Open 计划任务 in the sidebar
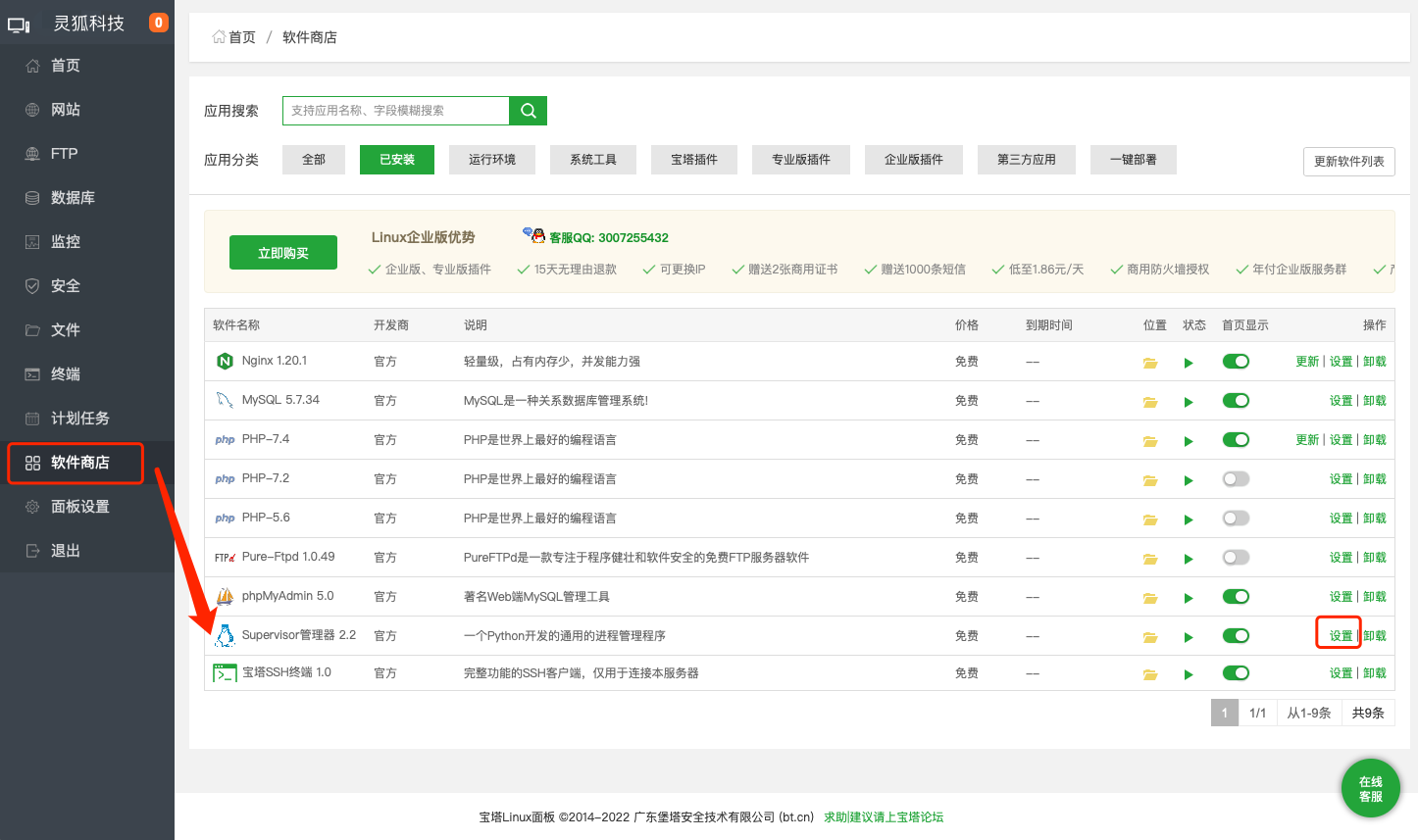 tap(87, 419)
